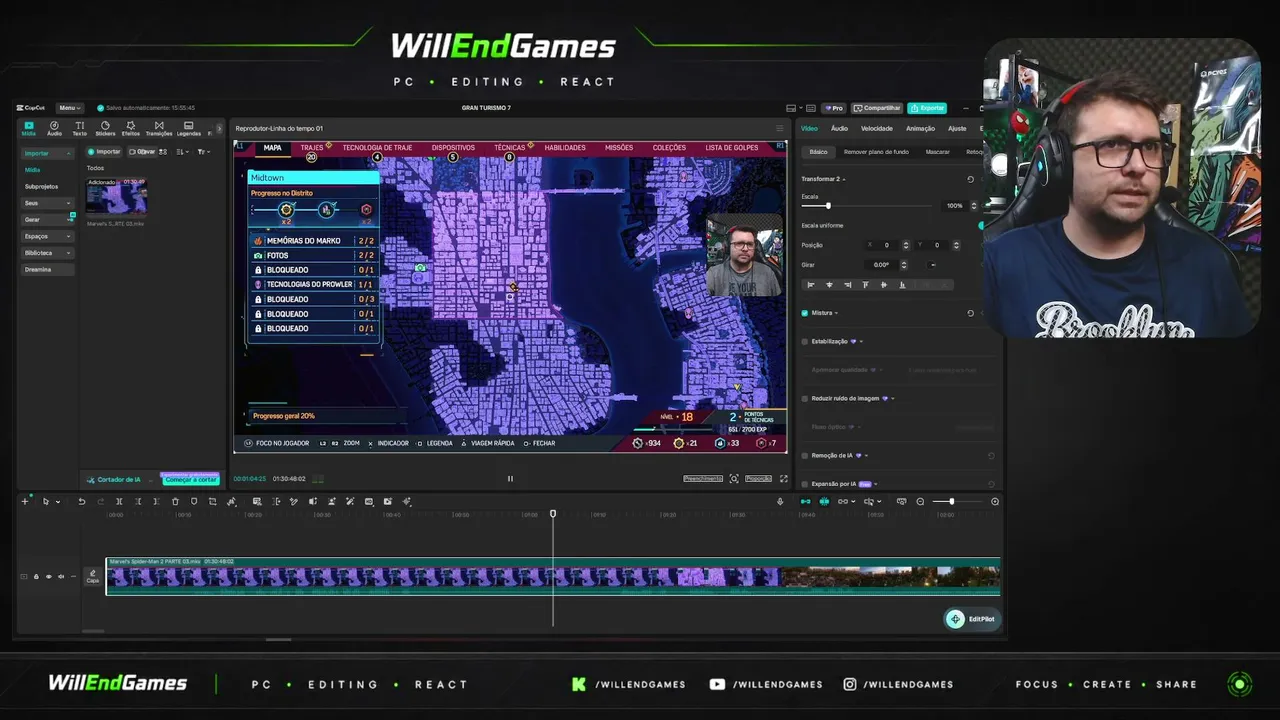Image resolution: width=1280 pixels, height=720 pixels.
Task: Click the snapshot focus icon under preview
Action: [734, 479]
